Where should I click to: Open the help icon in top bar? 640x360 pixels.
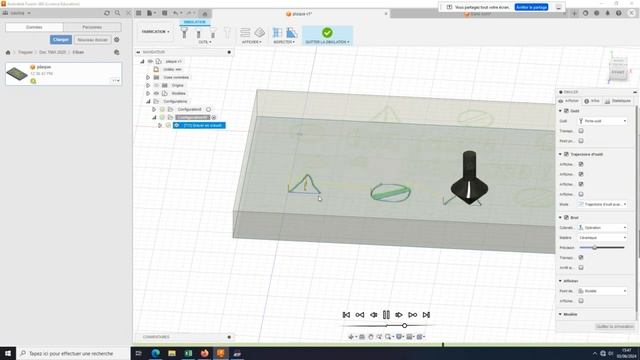pyautogui.click(x=618, y=13)
